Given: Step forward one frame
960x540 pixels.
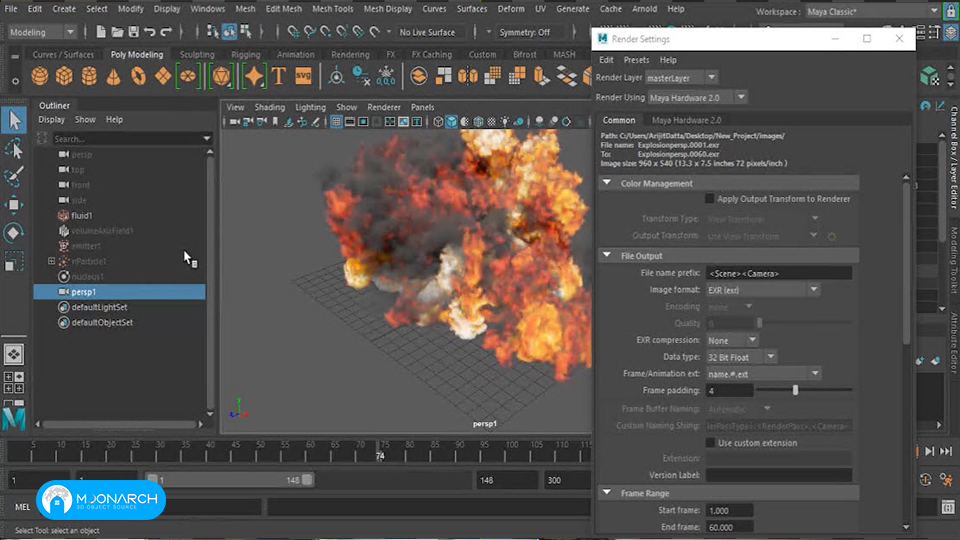Looking at the screenshot, I should (x=929, y=451).
